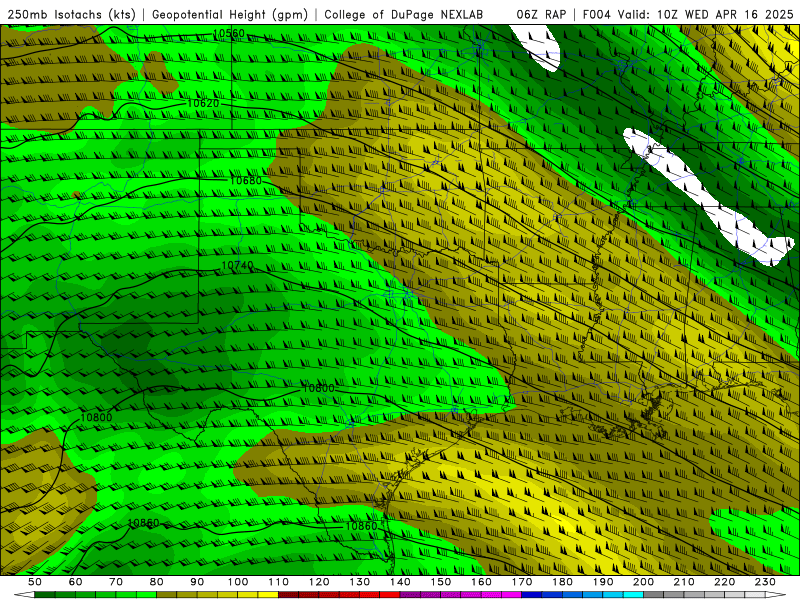Screen dimensions: 800x600
Task: Select the 150 value on the color scale
Action: 441,582
